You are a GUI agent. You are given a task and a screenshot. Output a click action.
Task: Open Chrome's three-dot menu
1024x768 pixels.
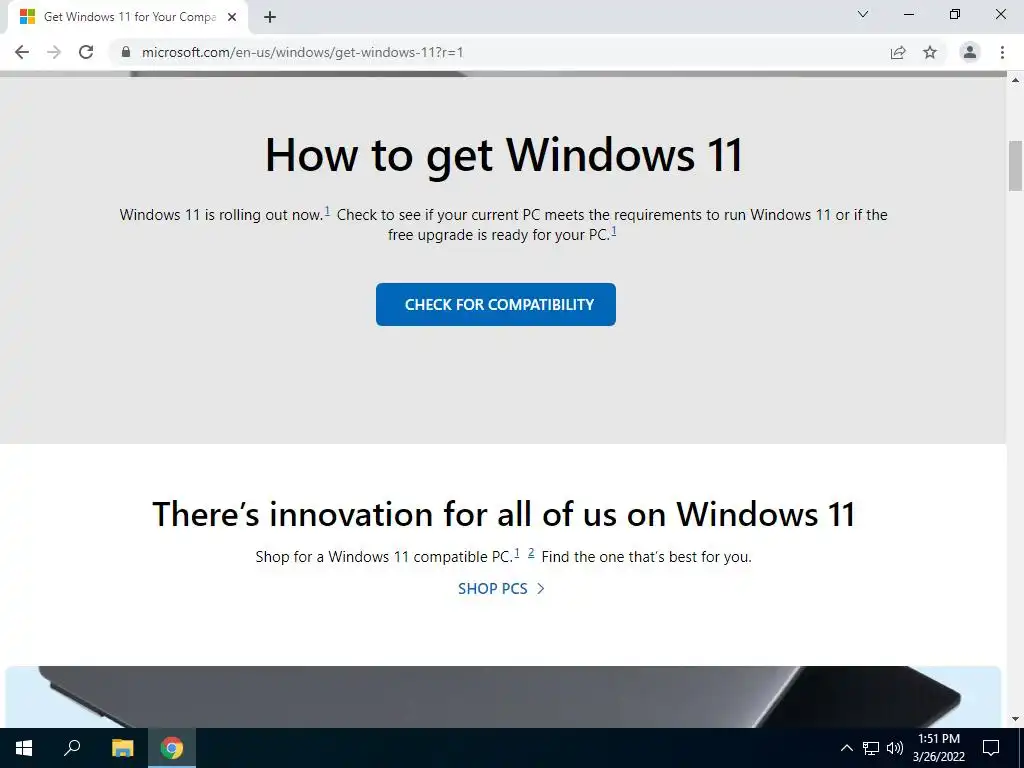click(x=1002, y=52)
